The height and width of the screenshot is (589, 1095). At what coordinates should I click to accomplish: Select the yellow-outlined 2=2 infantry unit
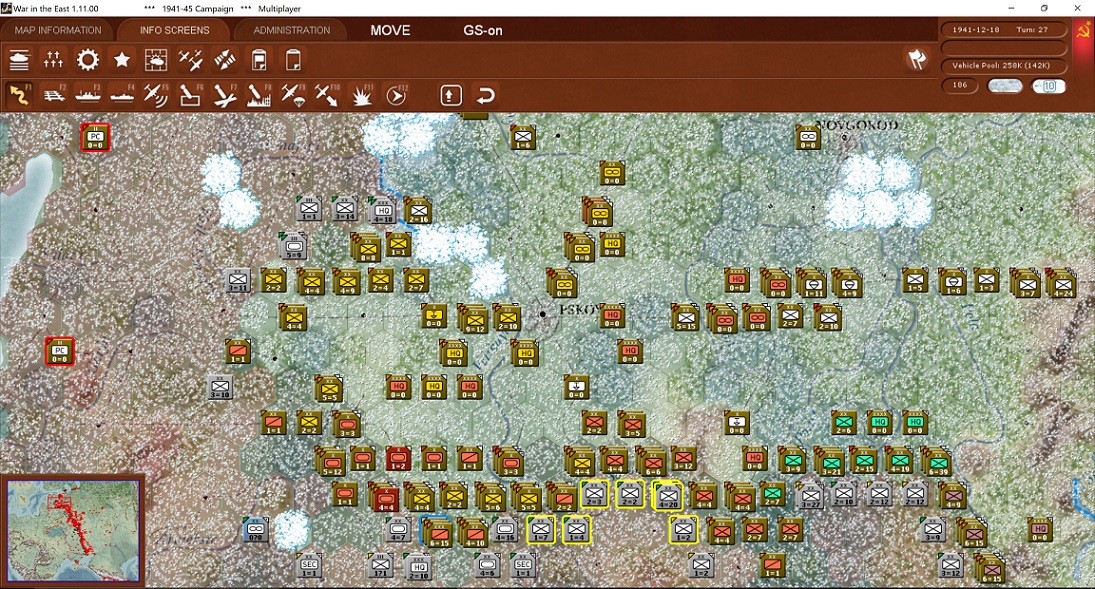pos(630,494)
